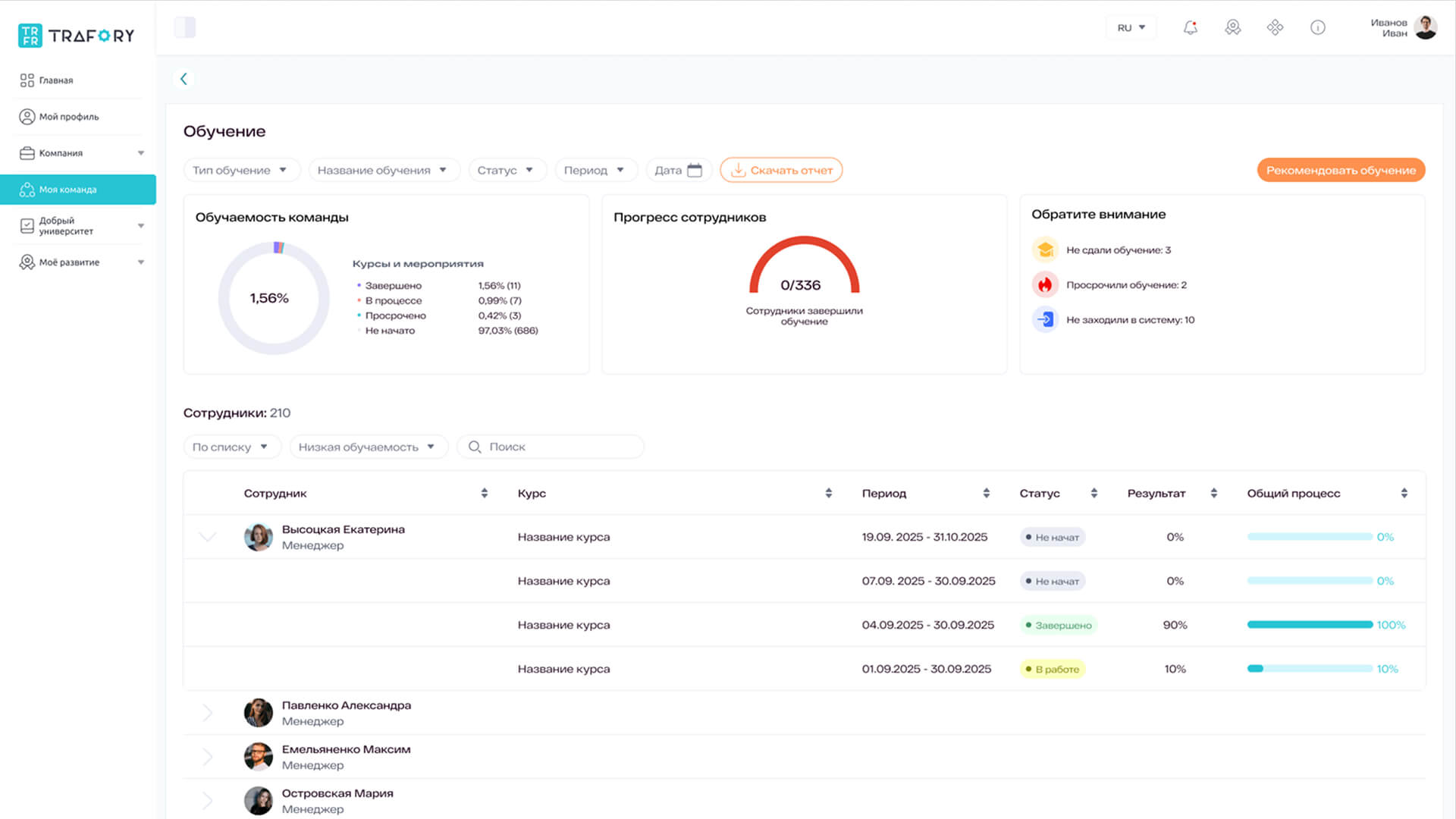Open the notifications bell icon

point(1190,28)
